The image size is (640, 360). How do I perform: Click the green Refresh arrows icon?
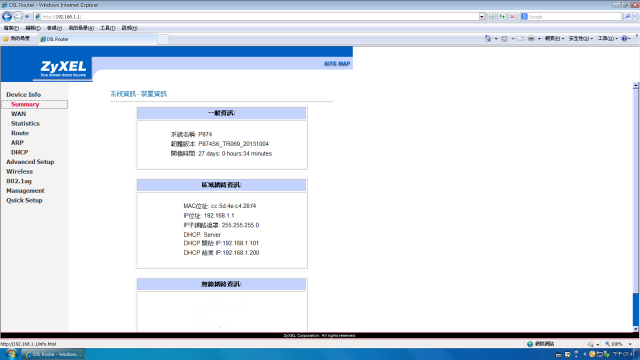[x=502, y=17]
